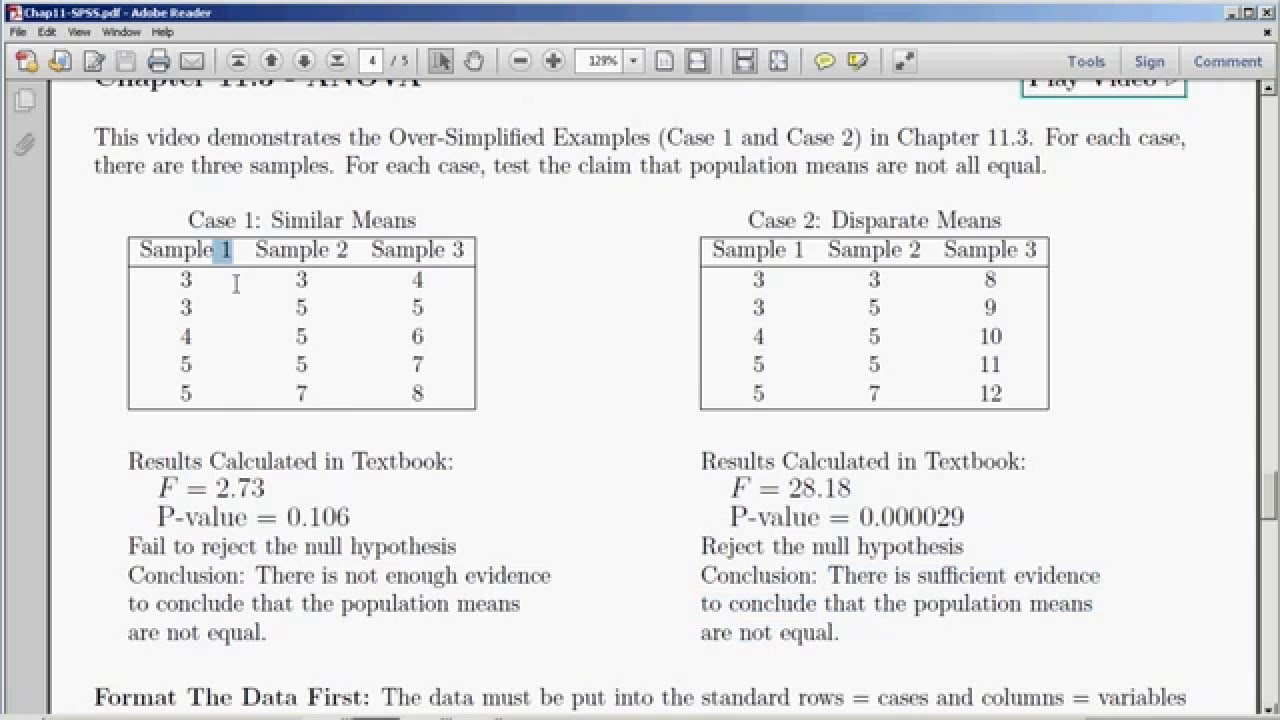The height and width of the screenshot is (720, 1280).
Task: Activate the Select tool cursor icon
Action: pyautogui.click(x=441, y=61)
